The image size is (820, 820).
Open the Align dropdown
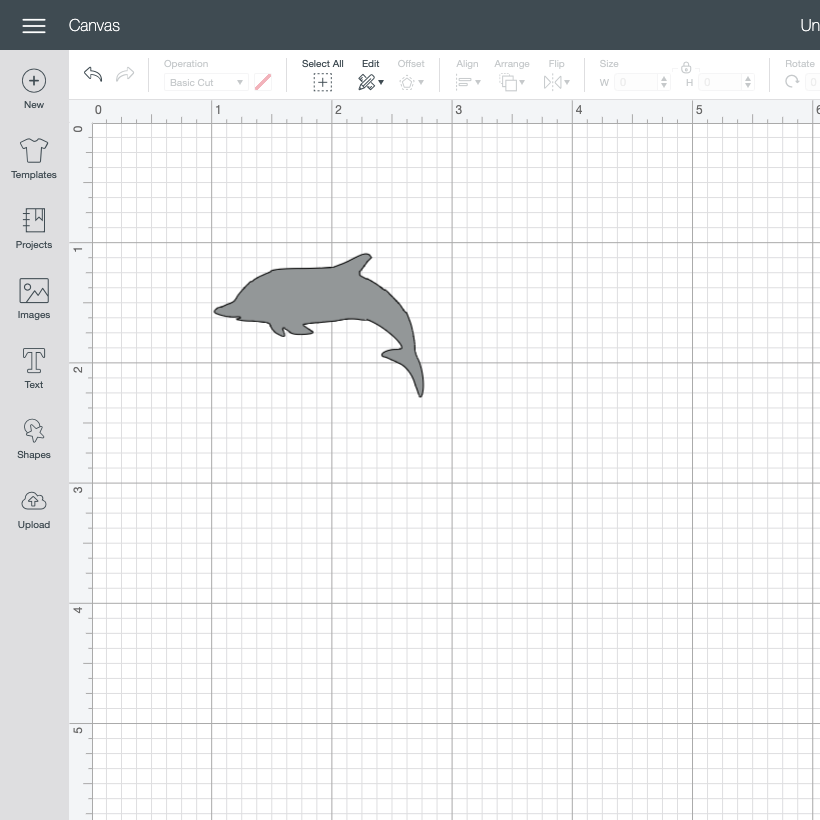[468, 82]
